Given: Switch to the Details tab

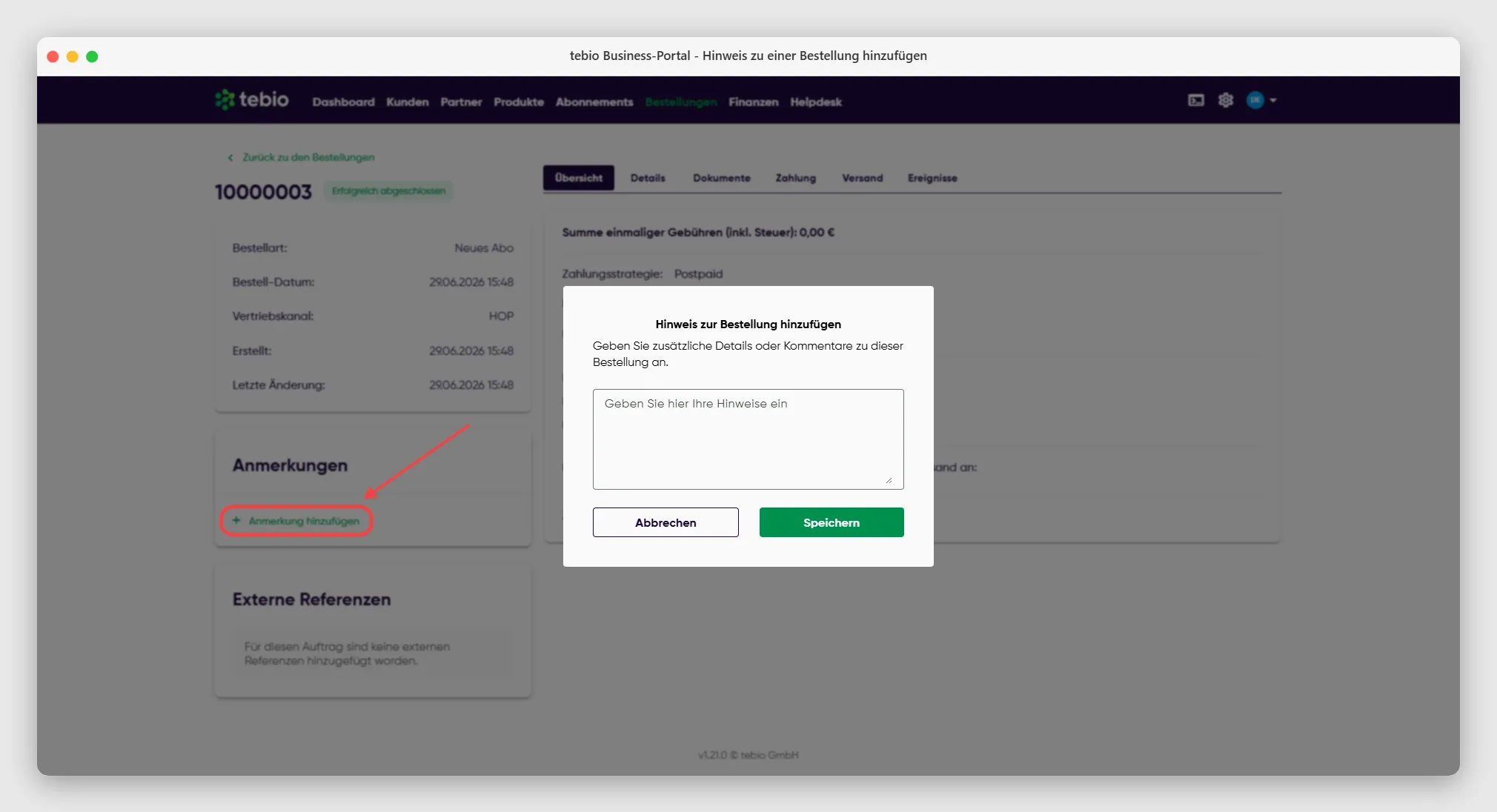Looking at the screenshot, I should 648,178.
